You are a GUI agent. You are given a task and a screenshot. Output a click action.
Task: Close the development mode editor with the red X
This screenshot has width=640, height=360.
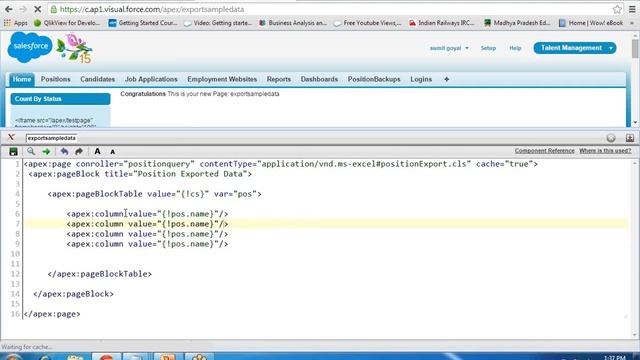11,138
